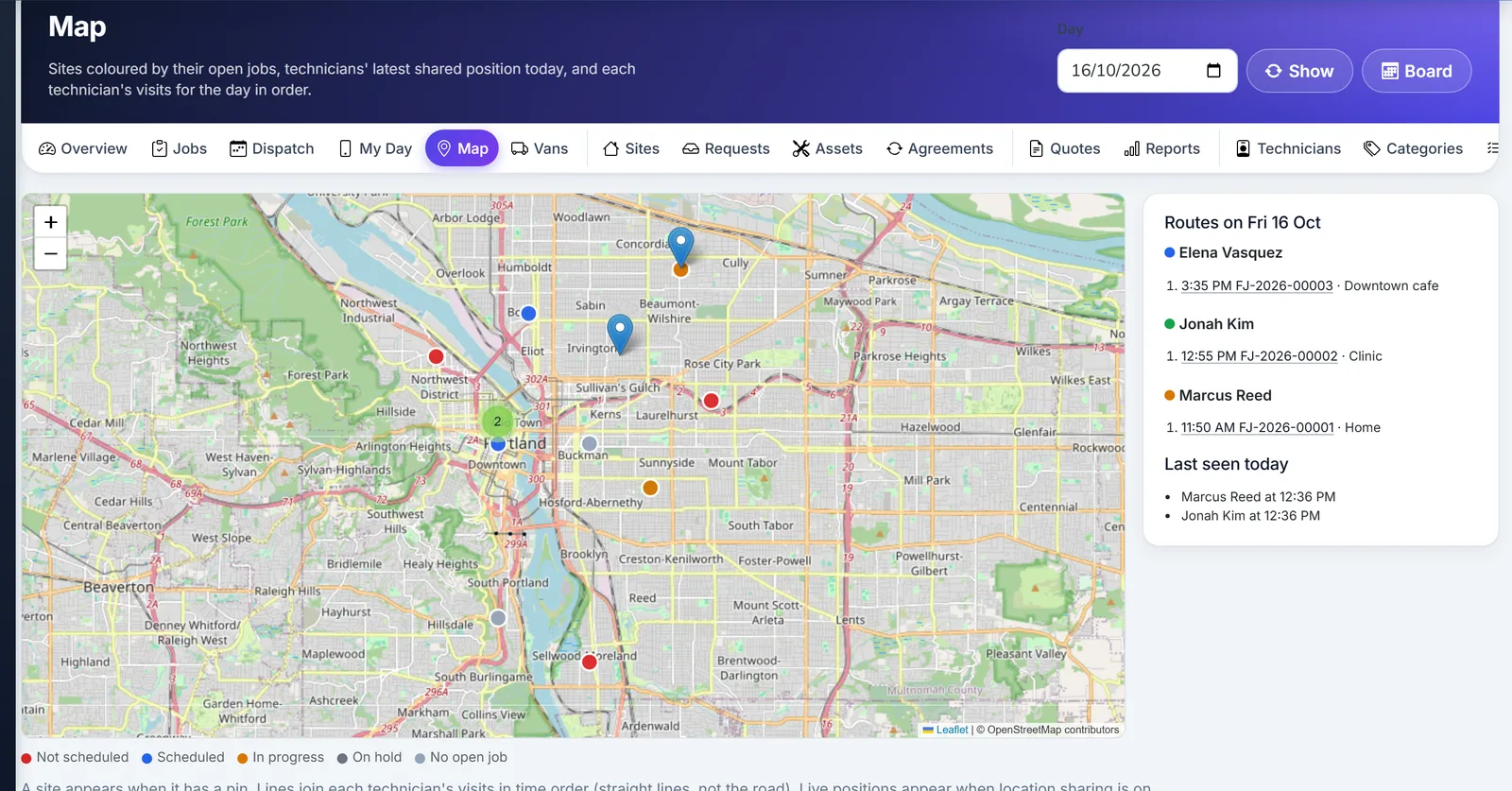The height and width of the screenshot is (791, 1512).
Task: Open the Requests tab
Action: pos(726,148)
